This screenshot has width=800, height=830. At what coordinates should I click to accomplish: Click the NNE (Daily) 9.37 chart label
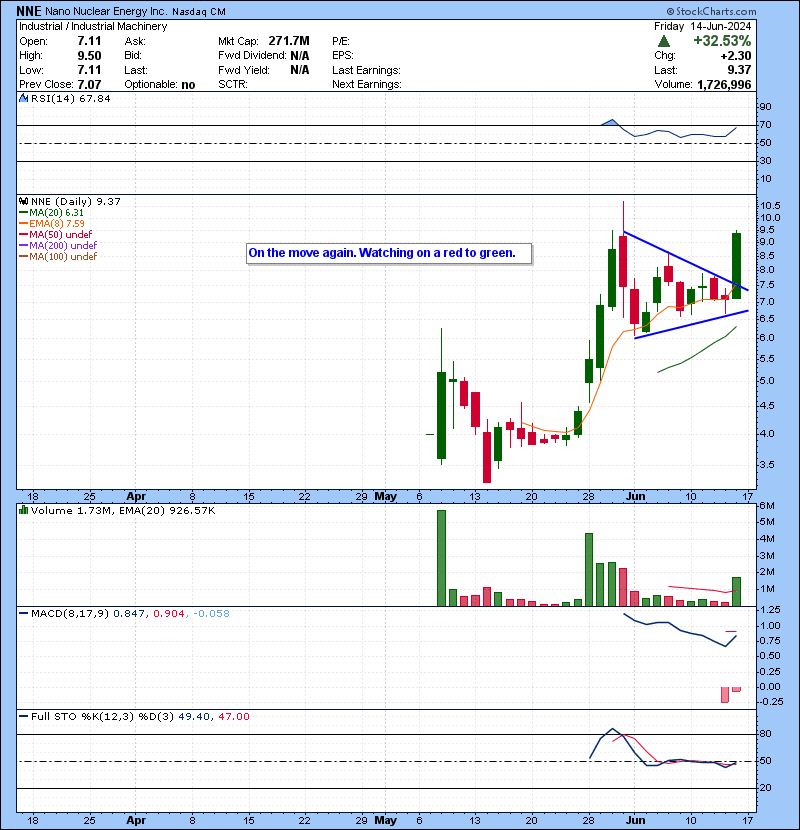[76, 202]
